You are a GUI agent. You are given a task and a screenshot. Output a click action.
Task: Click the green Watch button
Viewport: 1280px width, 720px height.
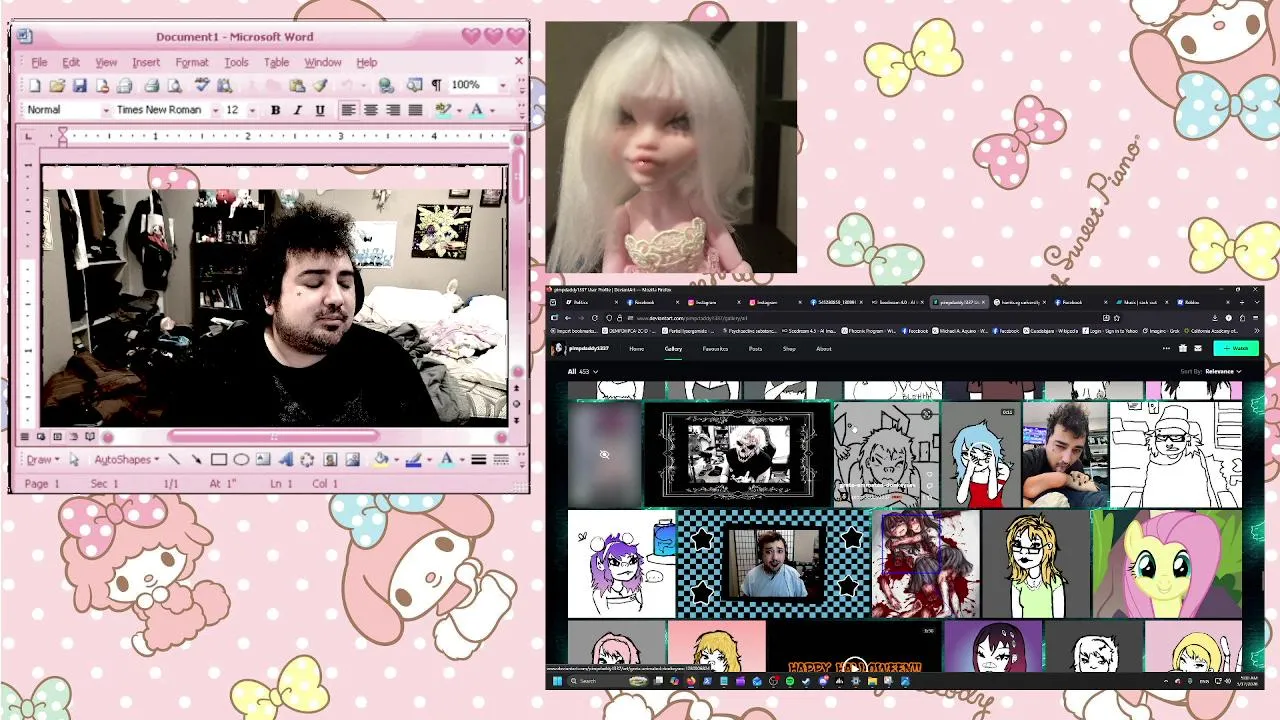[1236, 348]
